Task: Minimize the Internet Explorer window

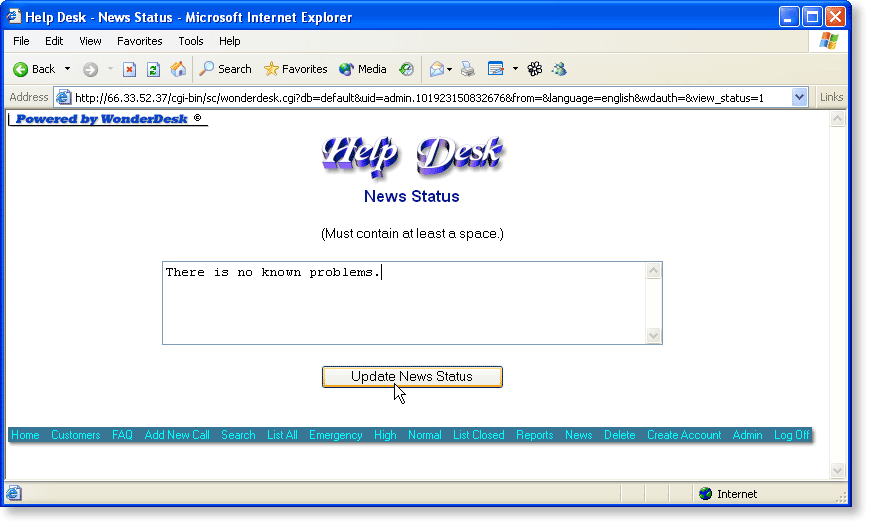Action: tap(788, 17)
